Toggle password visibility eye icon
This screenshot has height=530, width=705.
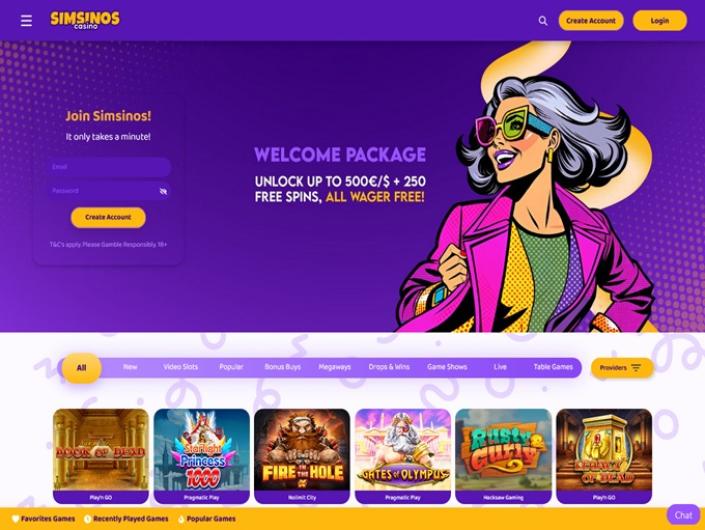coord(163,192)
